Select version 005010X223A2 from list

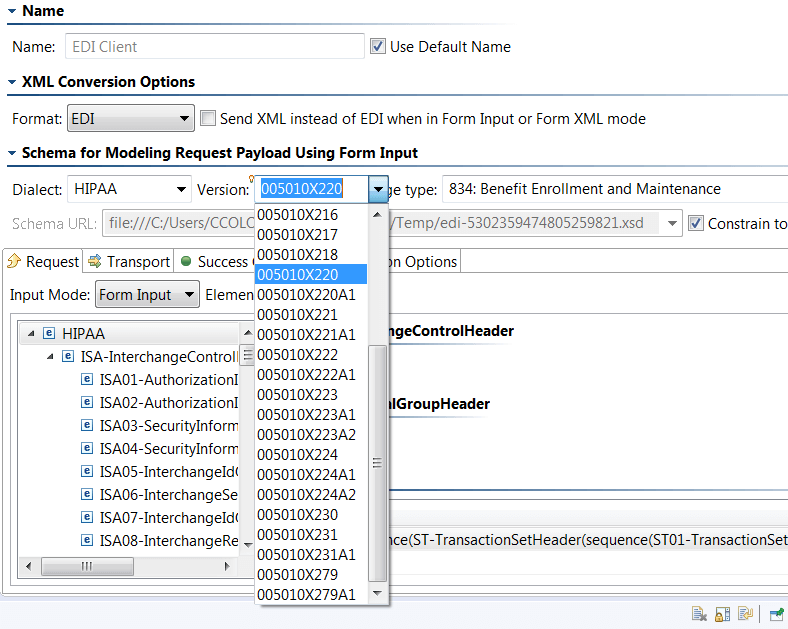coord(311,435)
